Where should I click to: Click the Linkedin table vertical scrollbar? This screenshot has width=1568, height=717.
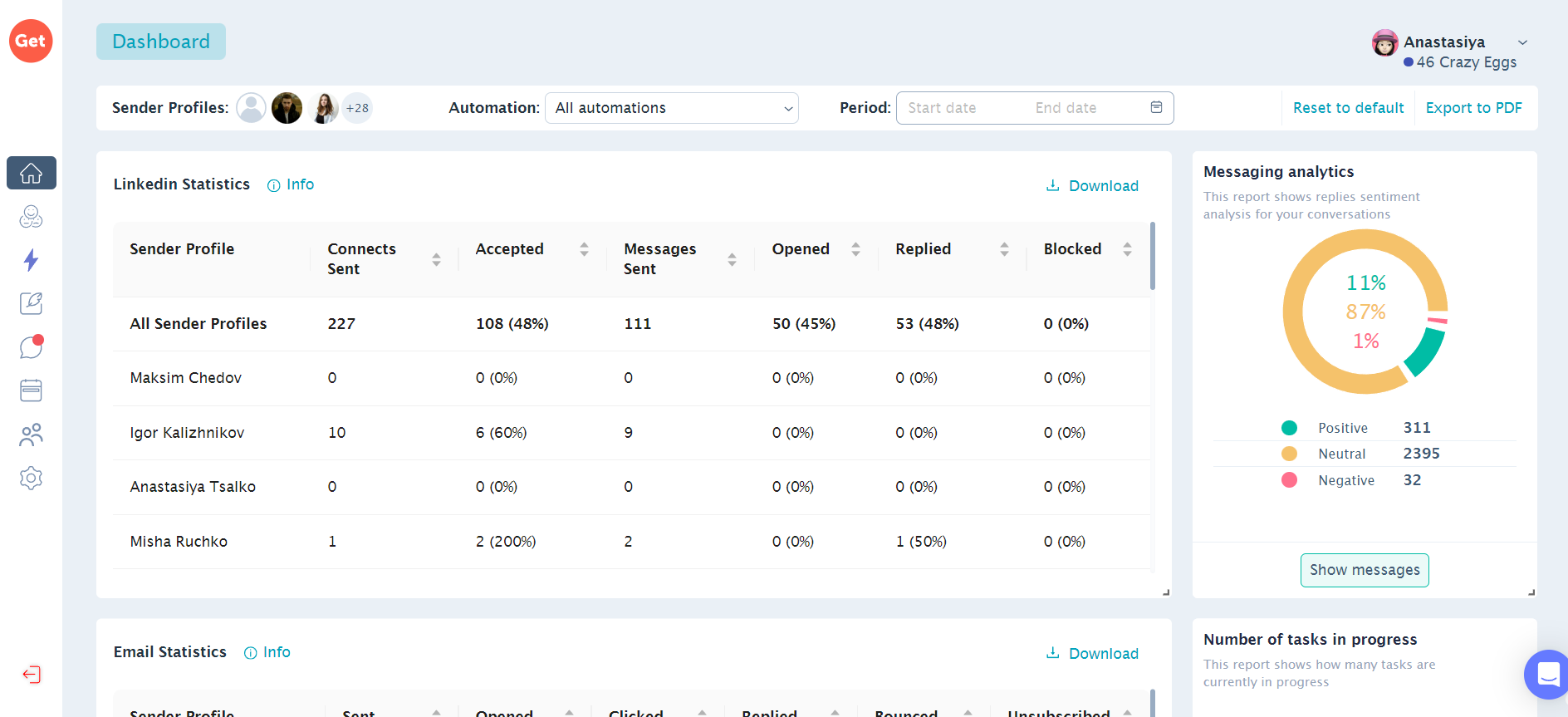1152,256
